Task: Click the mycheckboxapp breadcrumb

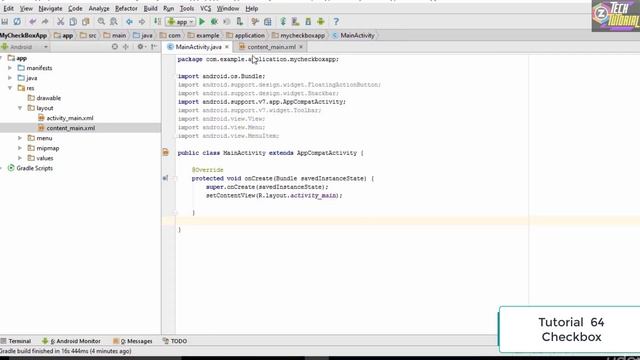Action: click(298, 36)
